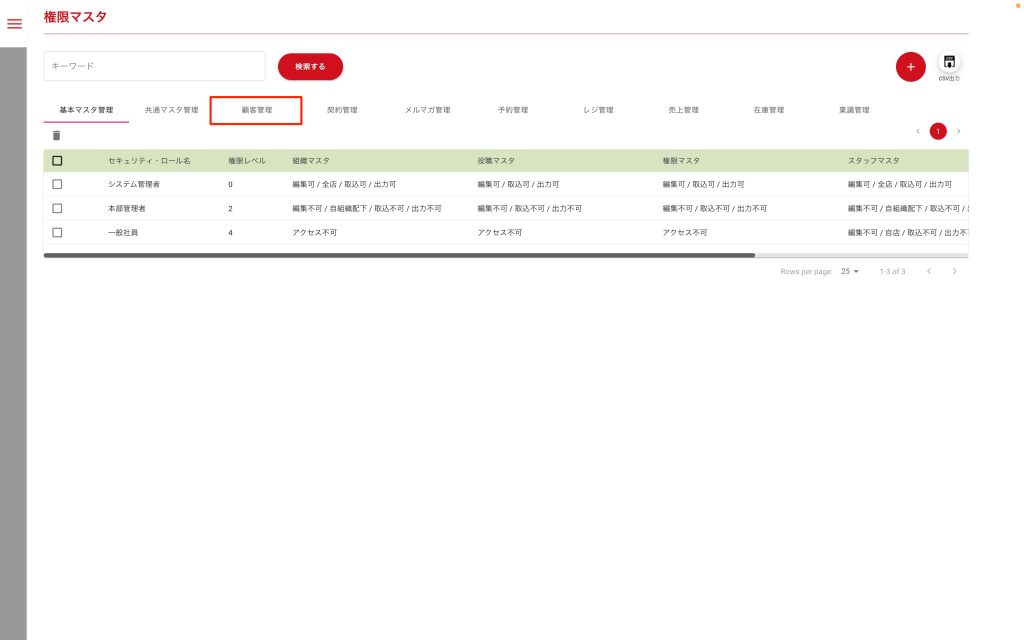The width and height of the screenshot is (1024, 640).
Task: Click page number 1 button
Action: click(x=938, y=131)
